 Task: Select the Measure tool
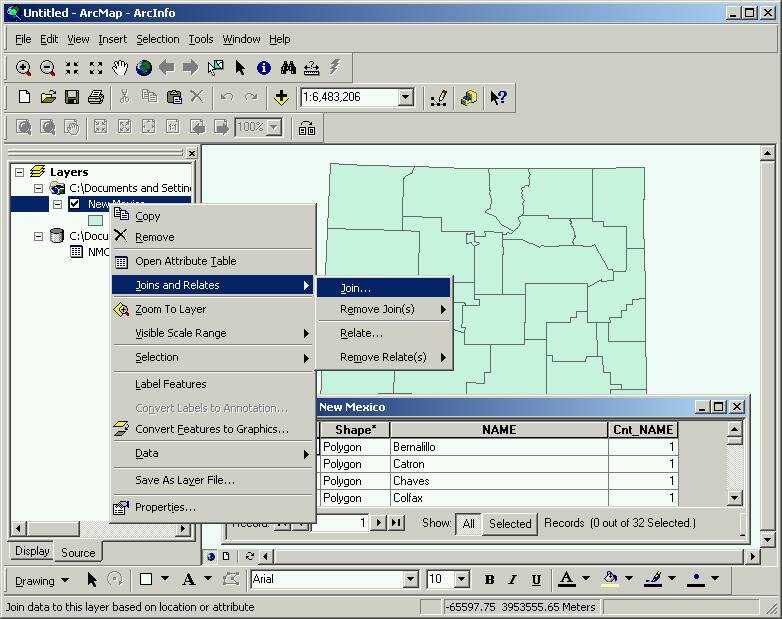click(x=312, y=68)
